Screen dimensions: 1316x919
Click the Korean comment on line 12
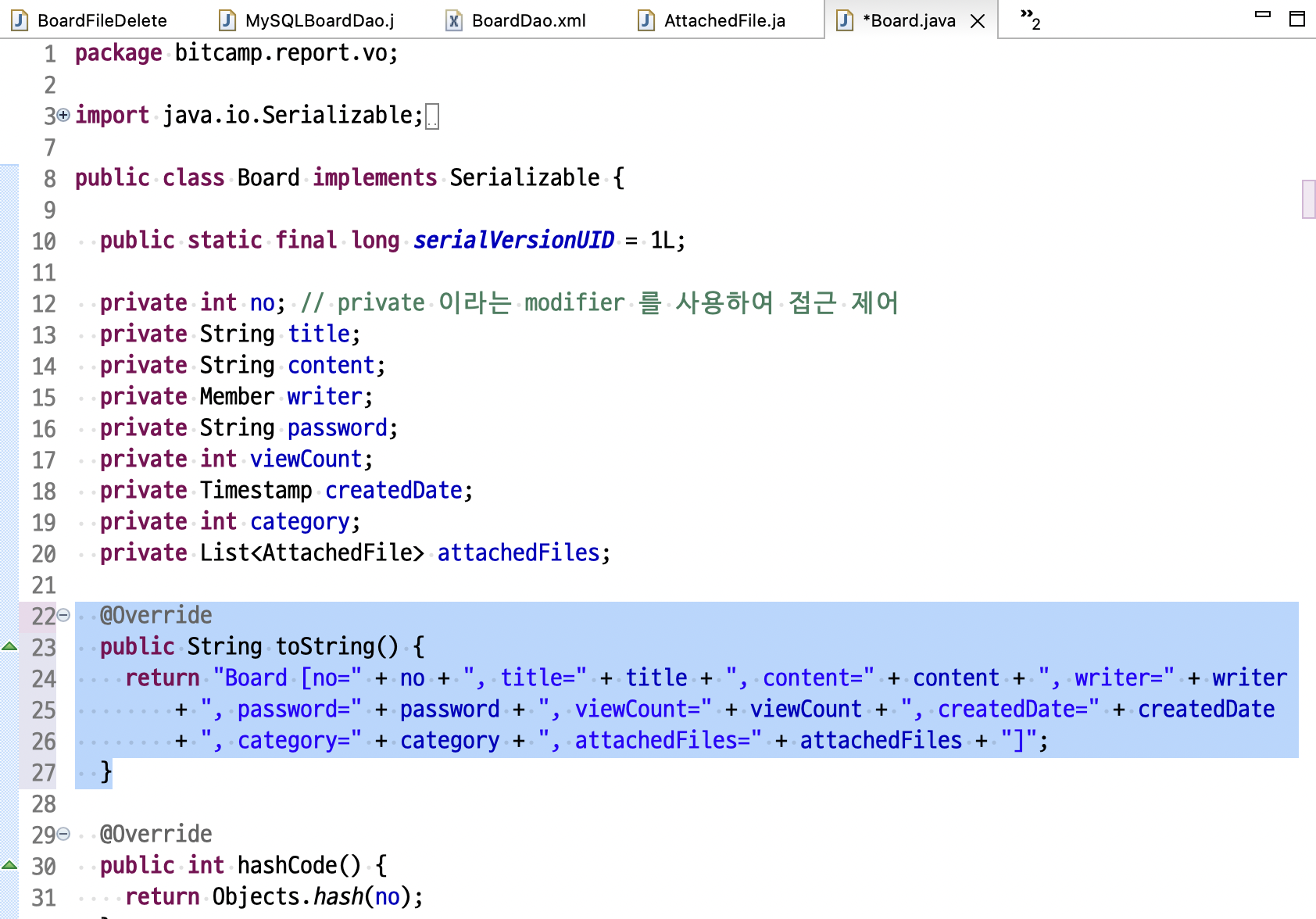[599, 302]
